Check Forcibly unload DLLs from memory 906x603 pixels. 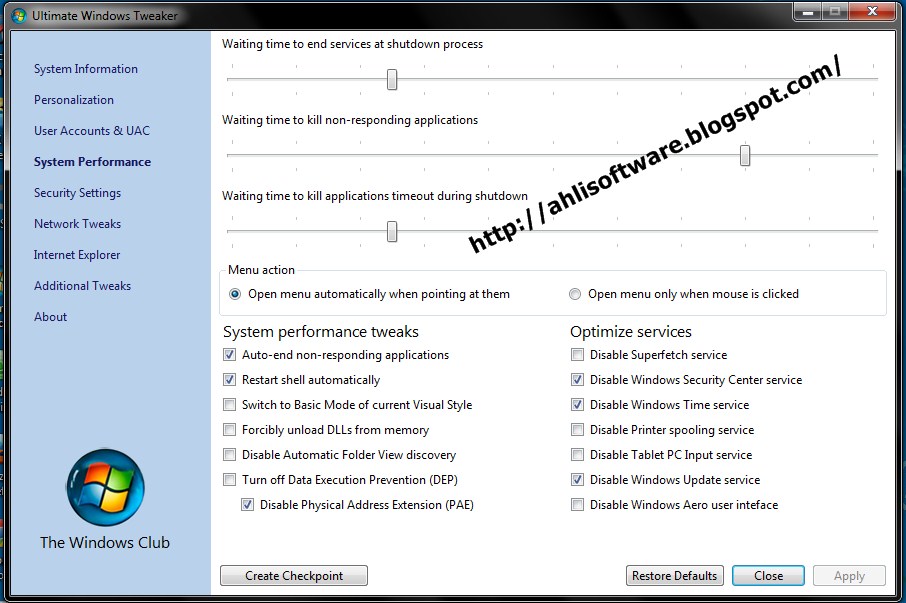coord(229,430)
